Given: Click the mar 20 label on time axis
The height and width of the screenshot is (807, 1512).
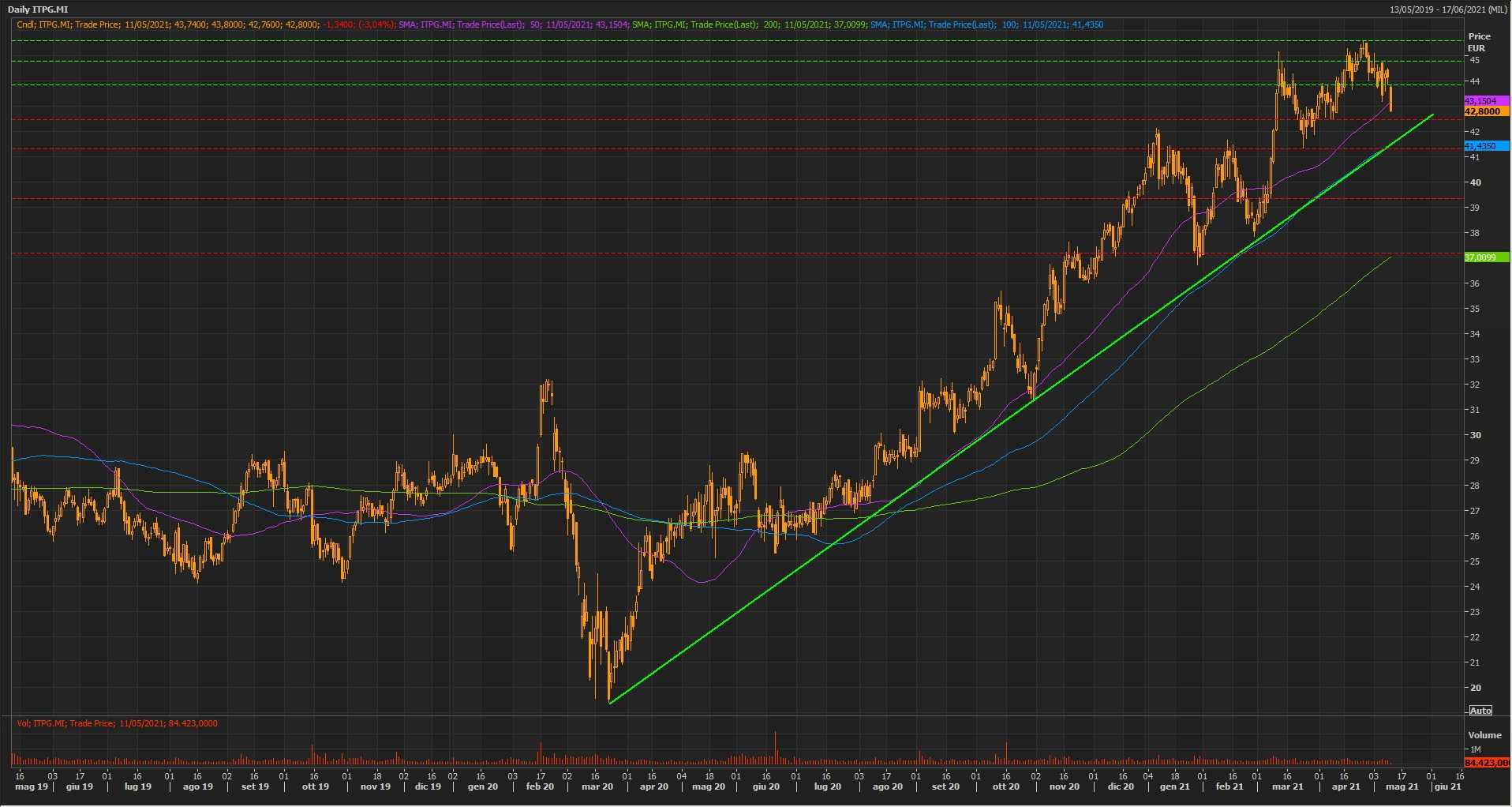Looking at the screenshot, I should click(597, 786).
